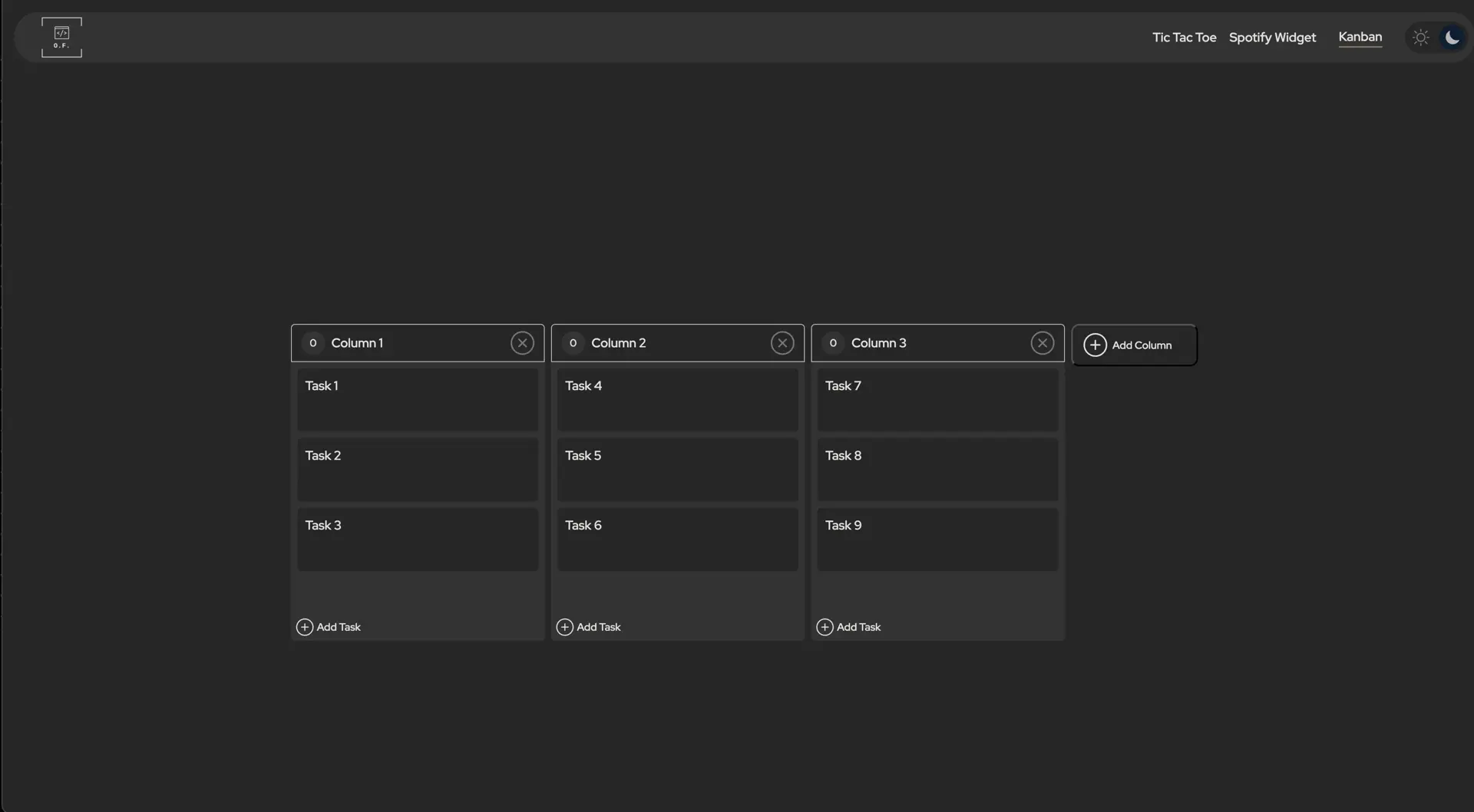This screenshot has width=1474, height=812.
Task: Select the Kanban tab
Action: (1360, 37)
